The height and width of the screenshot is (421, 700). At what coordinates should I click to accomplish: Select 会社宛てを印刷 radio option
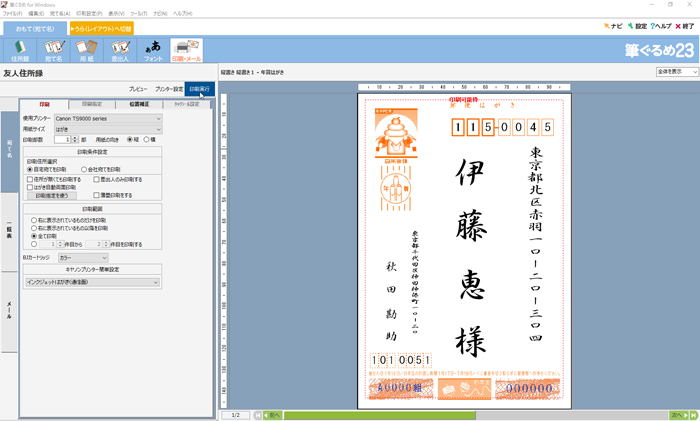click(84, 170)
